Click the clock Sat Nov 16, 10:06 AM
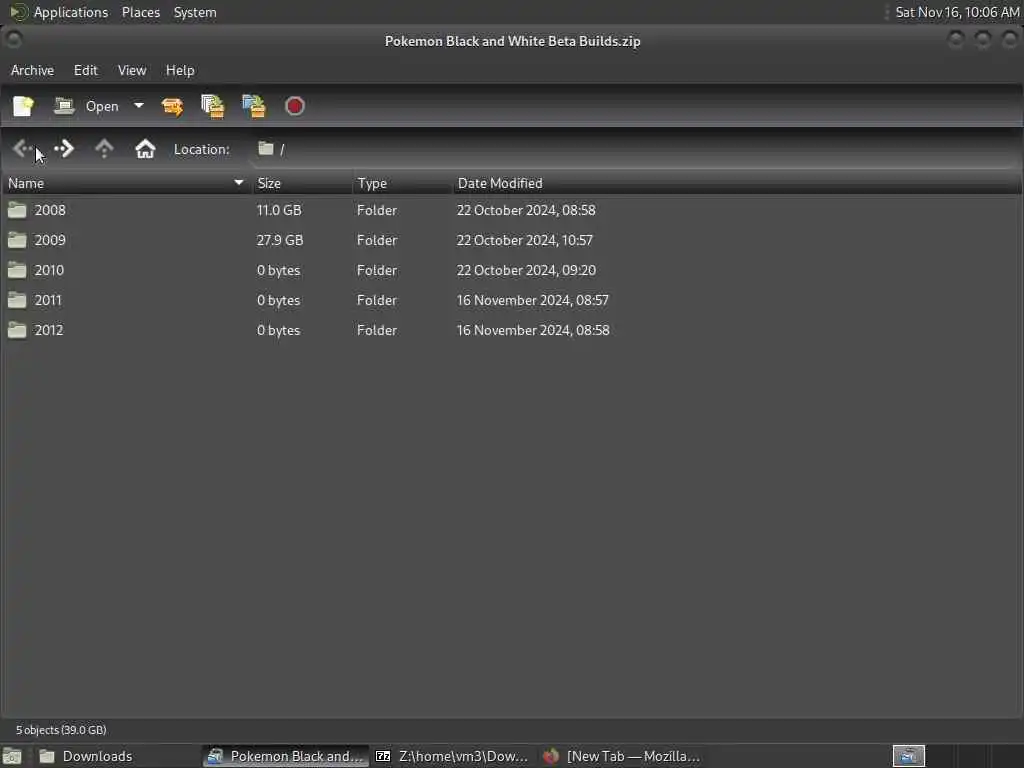1024x768 pixels. pyautogui.click(x=957, y=12)
